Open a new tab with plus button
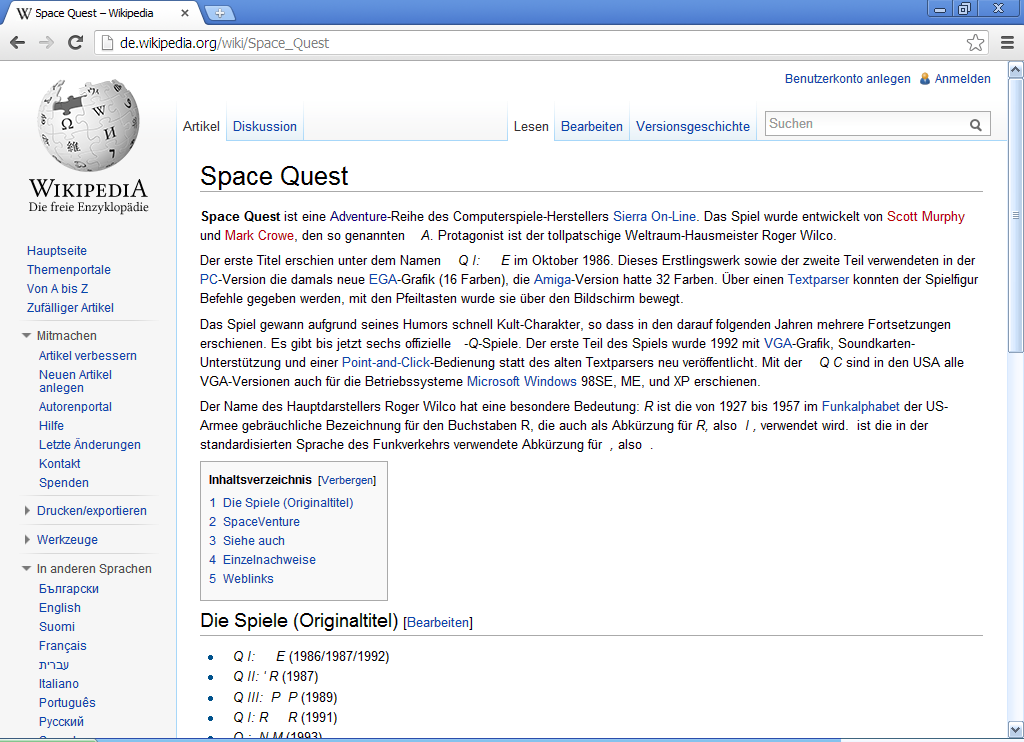This screenshot has height=742, width=1024. pyautogui.click(x=219, y=12)
